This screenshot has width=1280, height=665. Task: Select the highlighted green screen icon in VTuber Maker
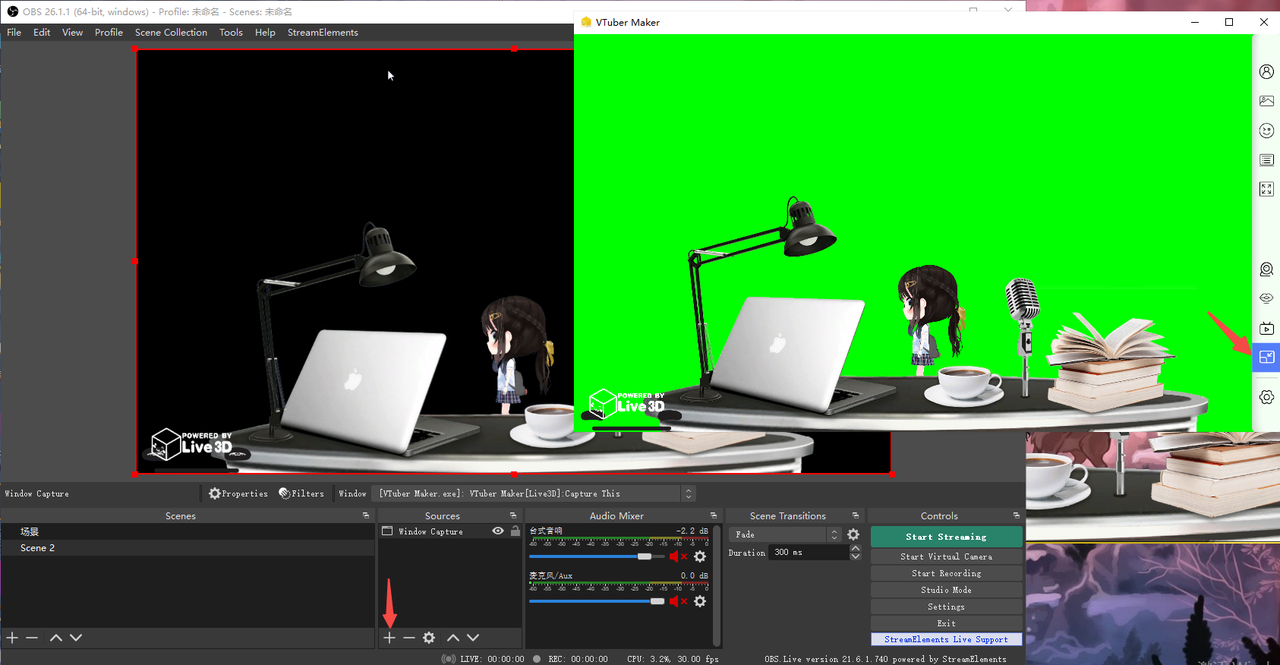click(1266, 356)
